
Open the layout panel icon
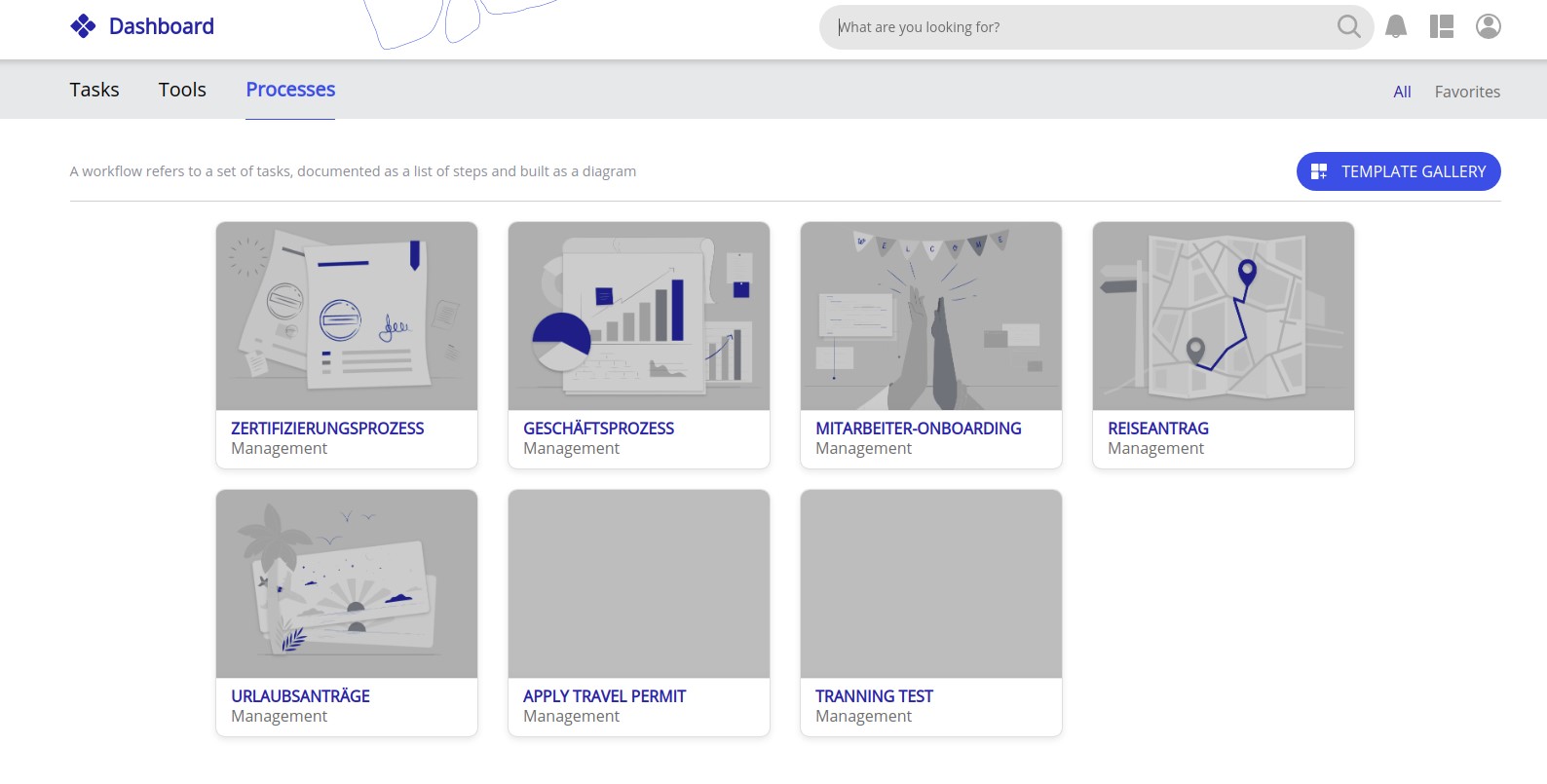click(x=1442, y=26)
